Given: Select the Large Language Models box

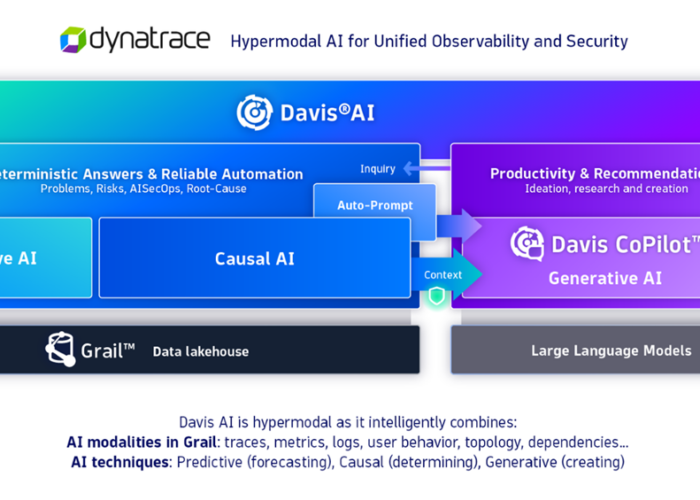Looking at the screenshot, I should 575,350.
